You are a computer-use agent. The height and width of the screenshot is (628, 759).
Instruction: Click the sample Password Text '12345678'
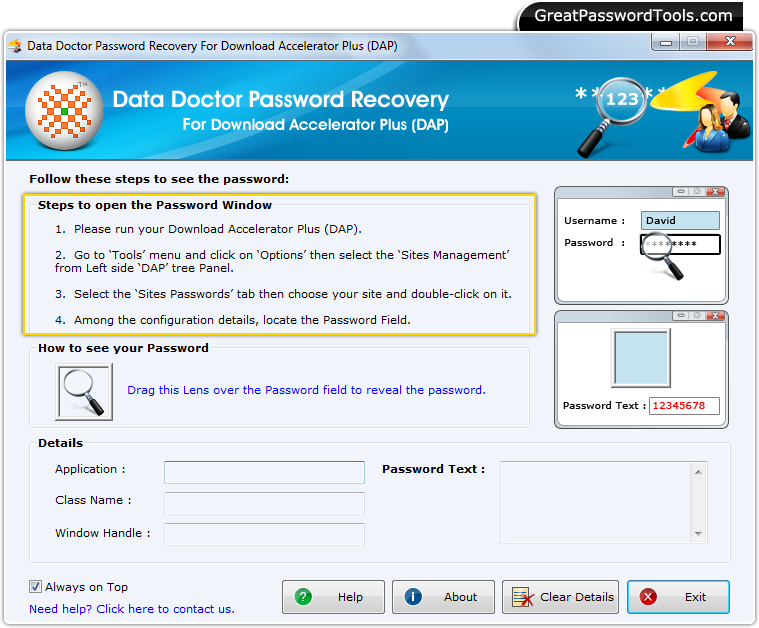[x=684, y=406]
